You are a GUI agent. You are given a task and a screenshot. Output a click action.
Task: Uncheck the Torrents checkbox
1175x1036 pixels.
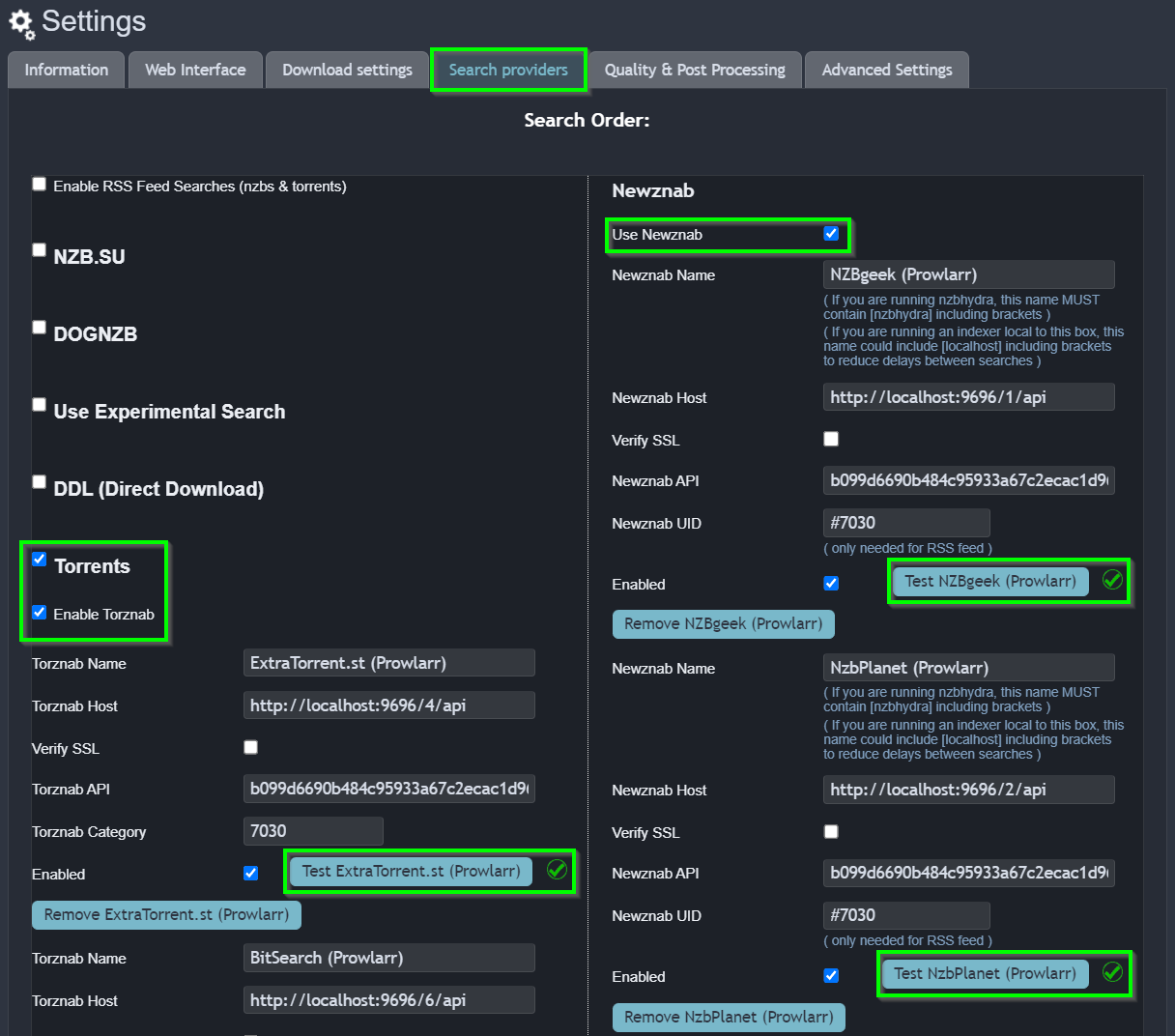coord(40,560)
